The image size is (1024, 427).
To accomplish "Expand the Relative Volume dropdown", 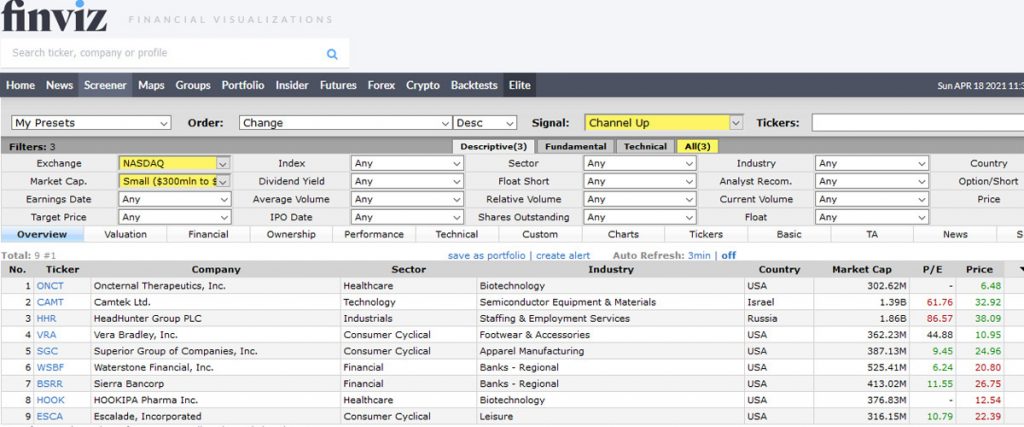I will pyautogui.click(x=639, y=199).
